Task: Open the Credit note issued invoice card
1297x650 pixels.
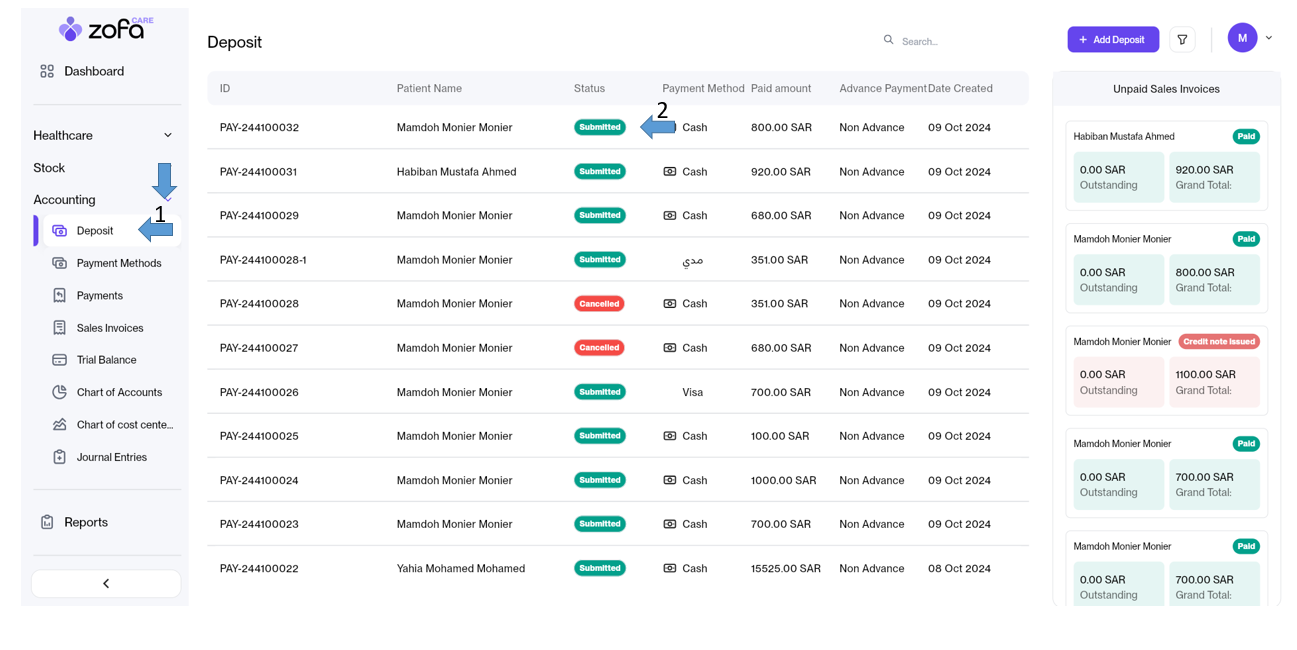Action: (x=1166, y=370)
